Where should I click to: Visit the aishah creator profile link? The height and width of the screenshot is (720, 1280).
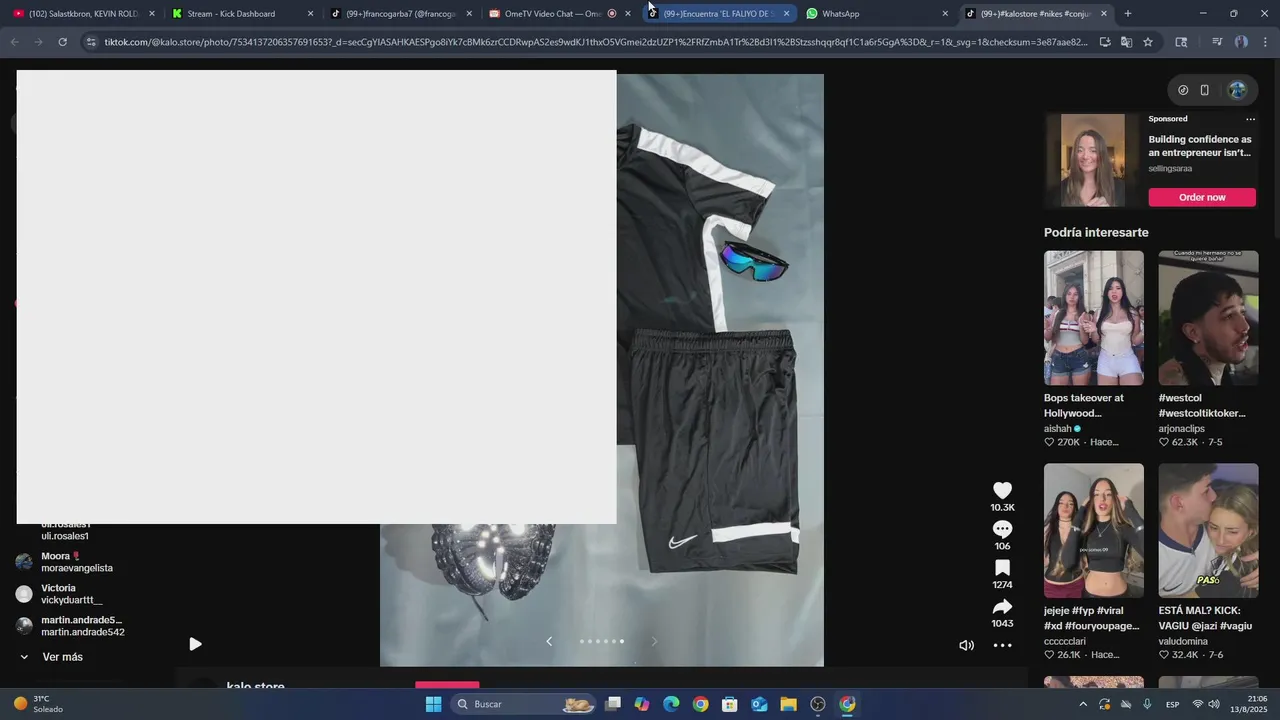point(1058,428)
